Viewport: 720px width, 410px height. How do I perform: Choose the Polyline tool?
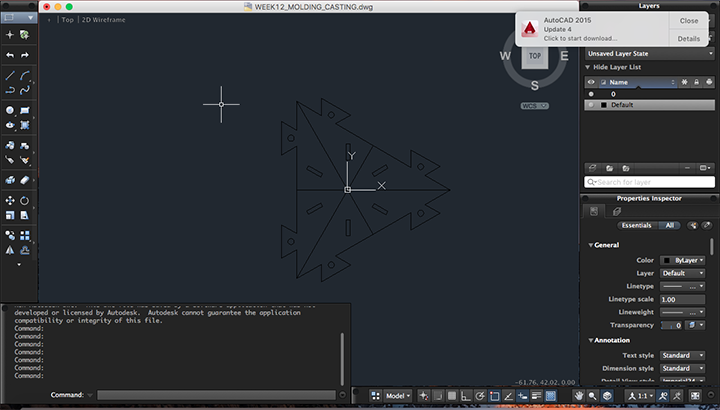(x=10, y=90)
